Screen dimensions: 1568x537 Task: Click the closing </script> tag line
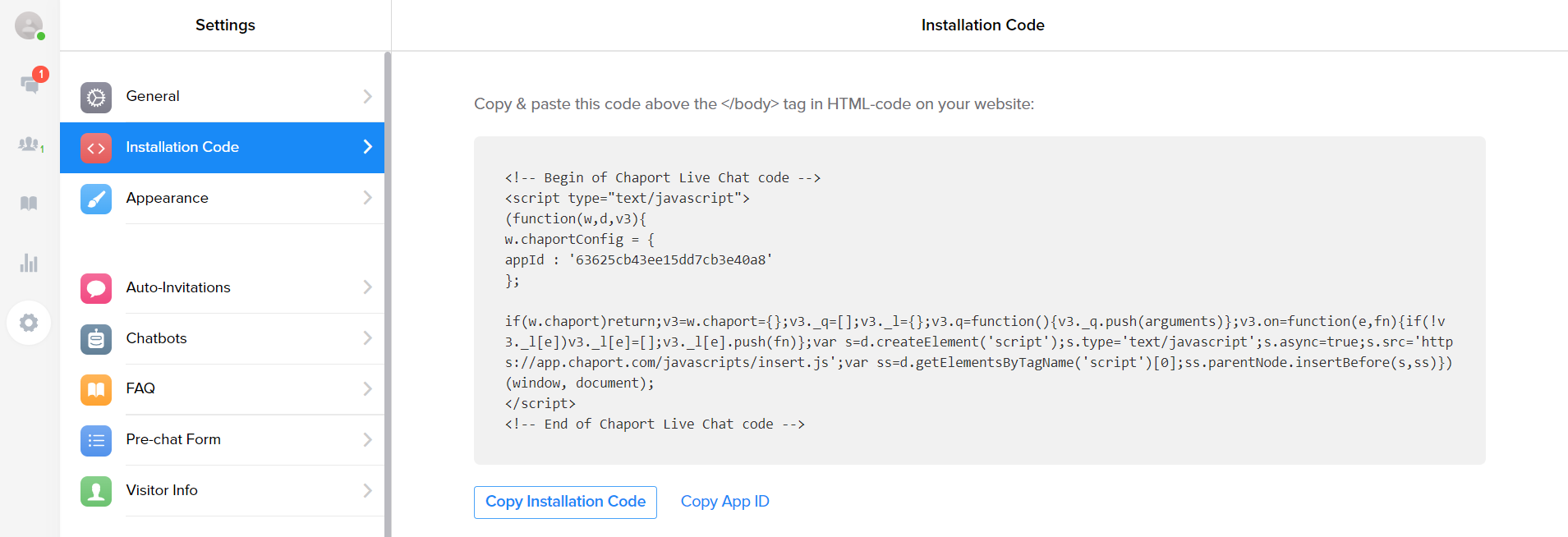540,403
